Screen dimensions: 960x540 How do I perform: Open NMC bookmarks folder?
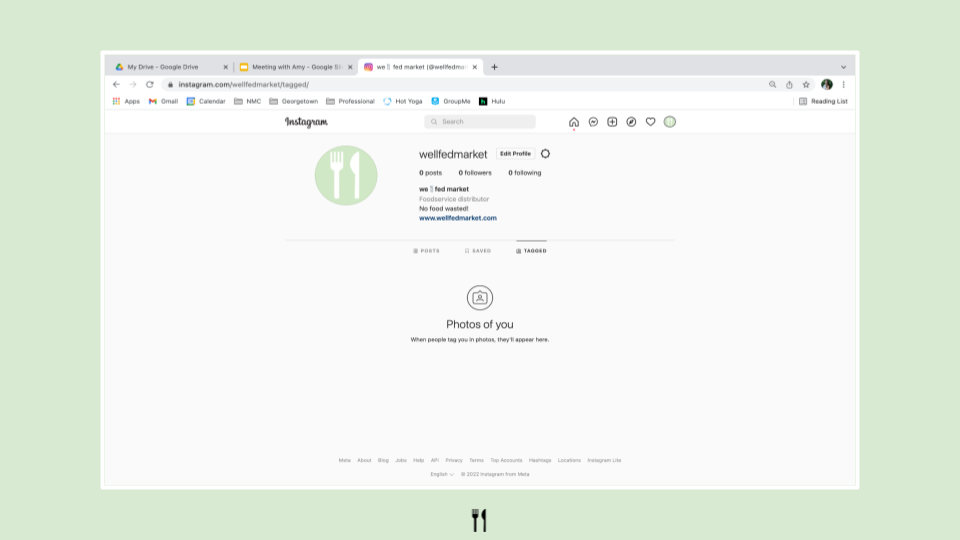coord(247,101)
